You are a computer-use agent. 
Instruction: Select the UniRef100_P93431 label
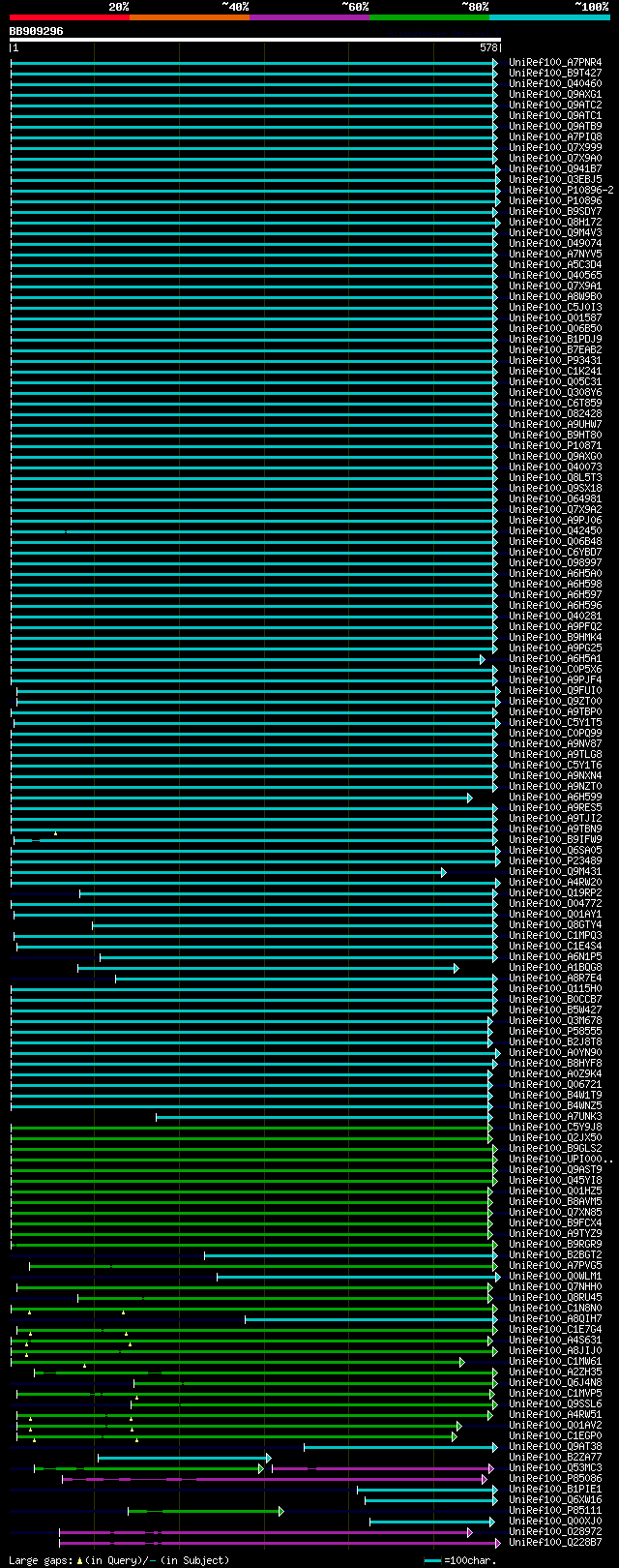555,361
